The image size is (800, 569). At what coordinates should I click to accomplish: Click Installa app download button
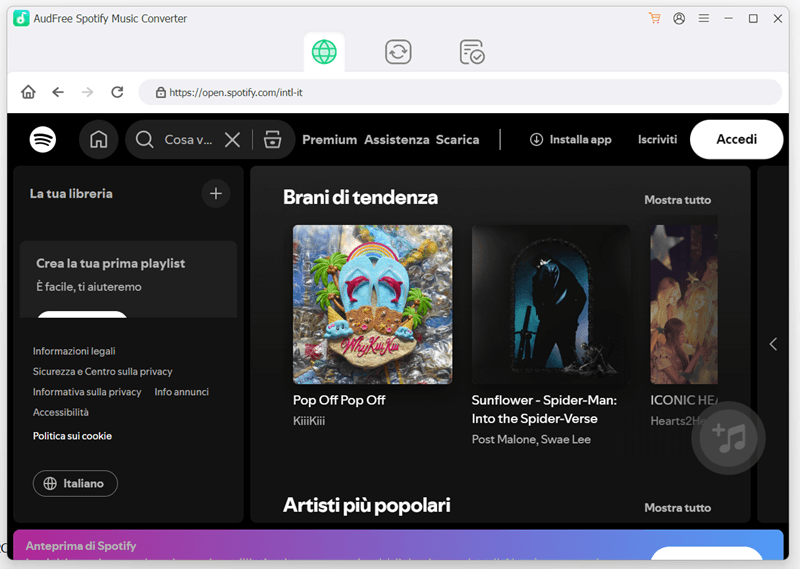tap(570, 139)
